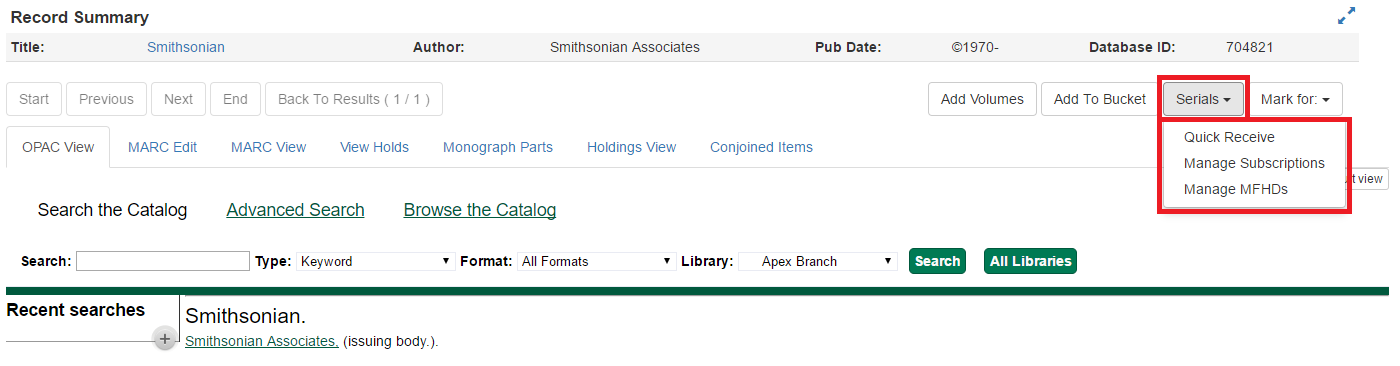Screen dimensions: 1400x366
Task: Open the Monograph Parts tab
Action: click(x=497, y=147)
